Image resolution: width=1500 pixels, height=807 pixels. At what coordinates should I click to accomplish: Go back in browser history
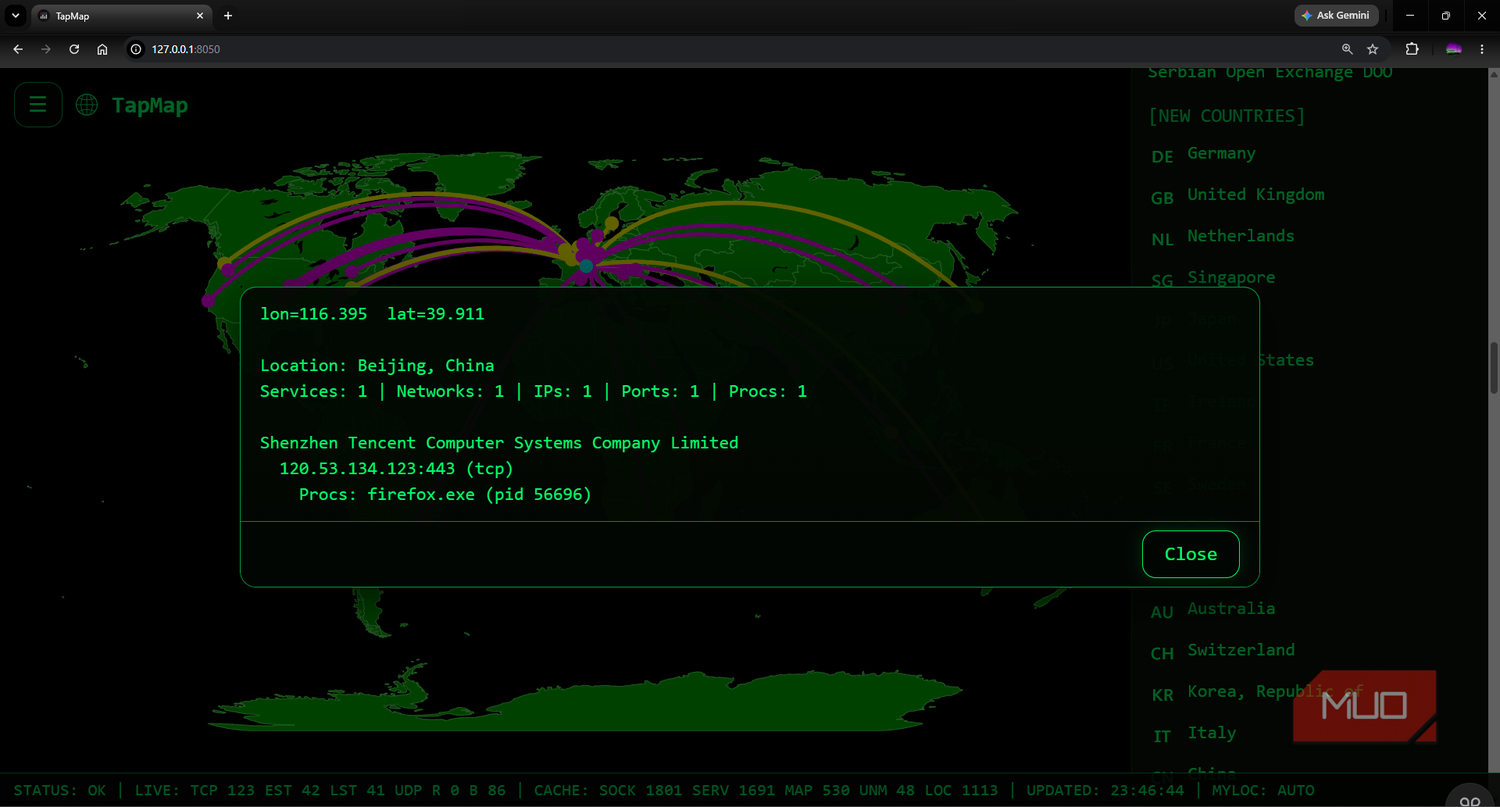click(18, 49)
